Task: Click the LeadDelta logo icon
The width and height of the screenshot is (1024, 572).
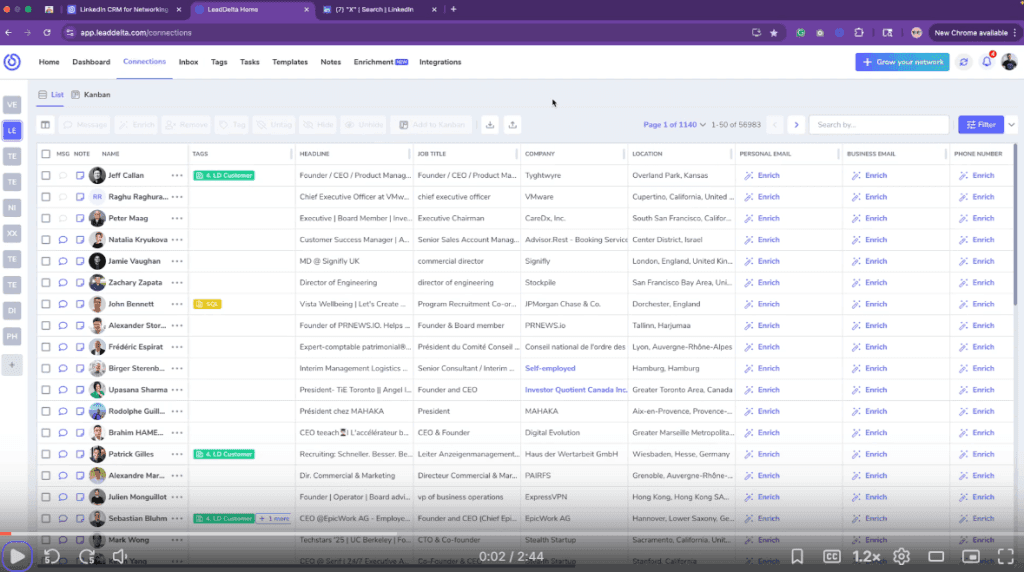Action: coord(12,62)
